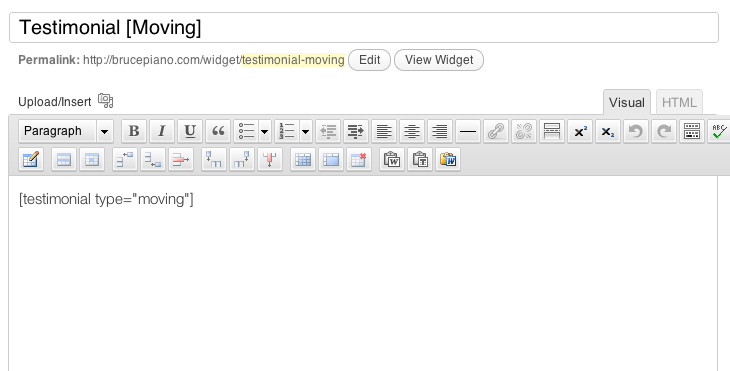
Task: Insert horizontal rule line
Action: (467, 131)
